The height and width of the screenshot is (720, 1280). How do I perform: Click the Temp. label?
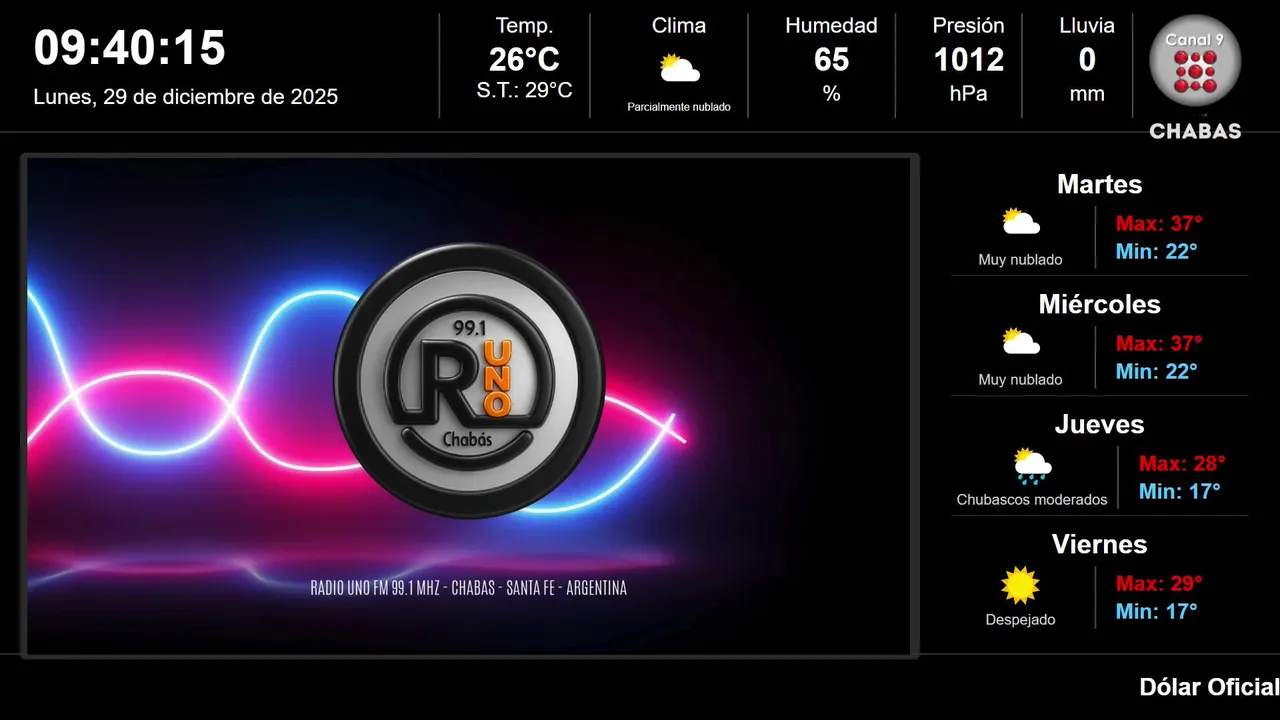coord(524,26)
